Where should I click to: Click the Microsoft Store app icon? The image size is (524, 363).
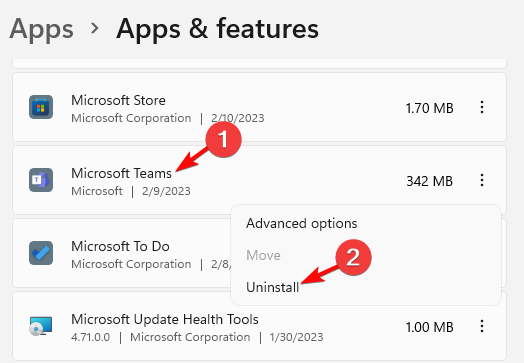tap(41, 107)
